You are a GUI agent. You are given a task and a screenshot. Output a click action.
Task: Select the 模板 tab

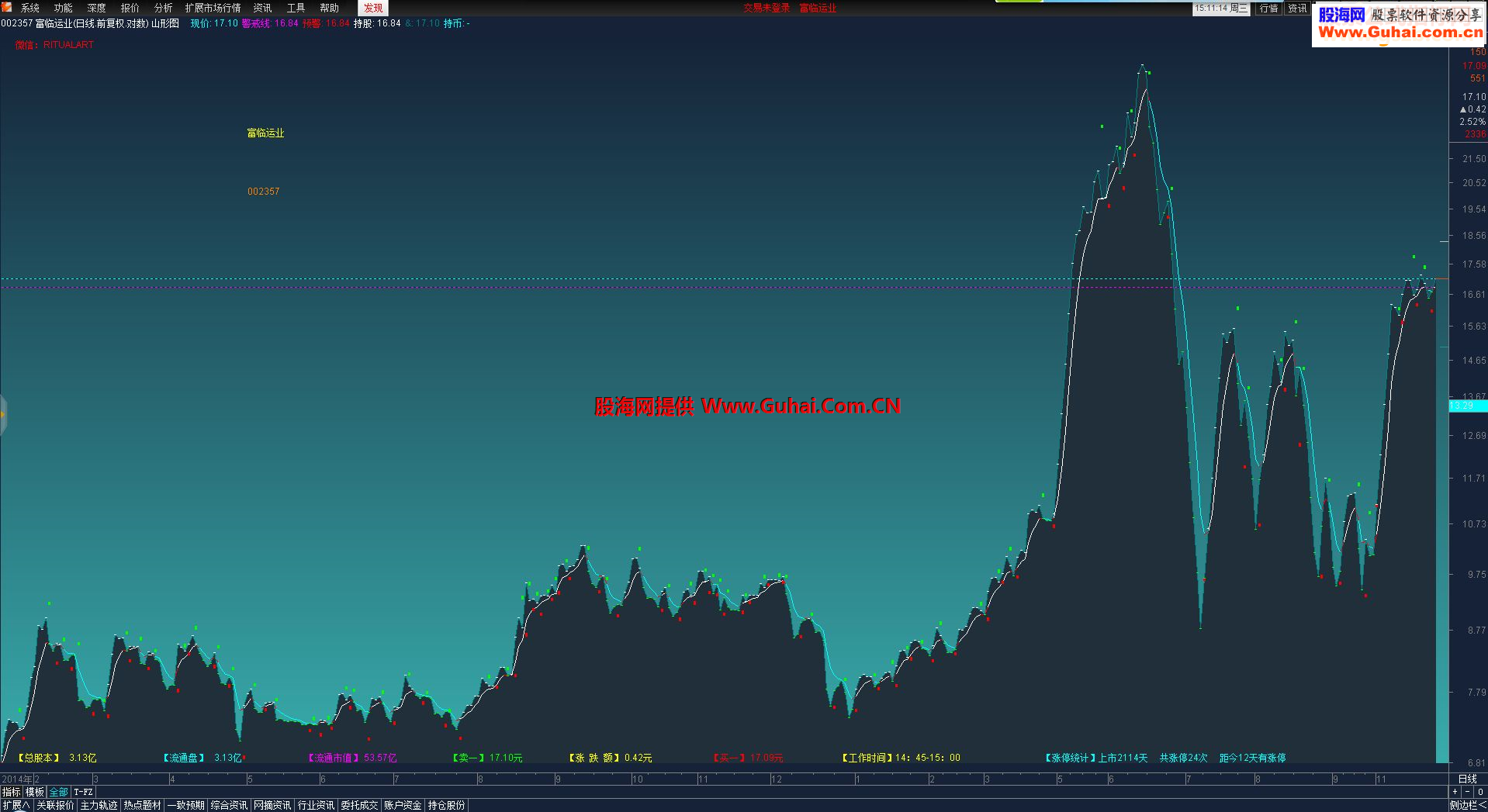35,792
